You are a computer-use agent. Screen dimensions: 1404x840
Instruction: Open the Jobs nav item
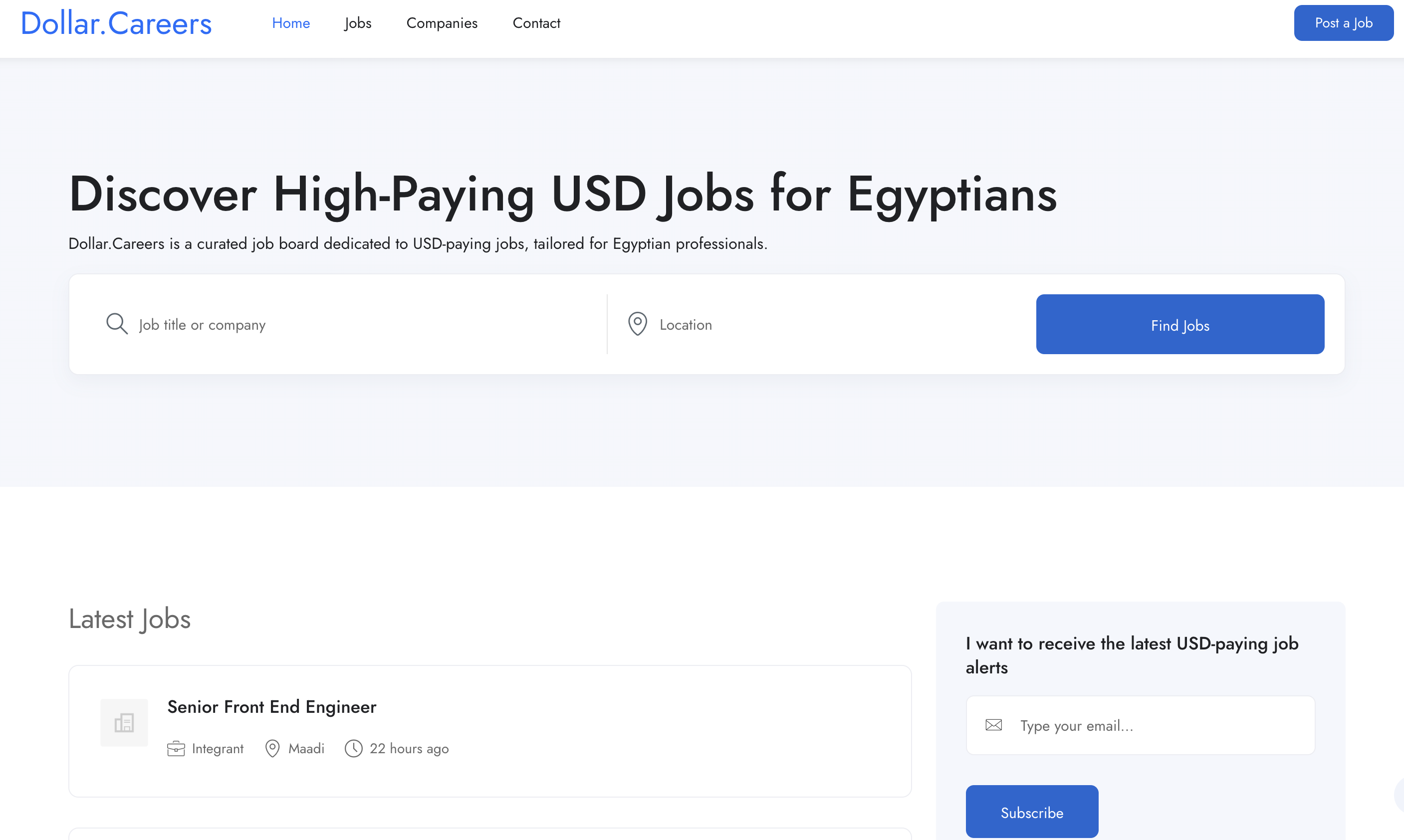358,23
